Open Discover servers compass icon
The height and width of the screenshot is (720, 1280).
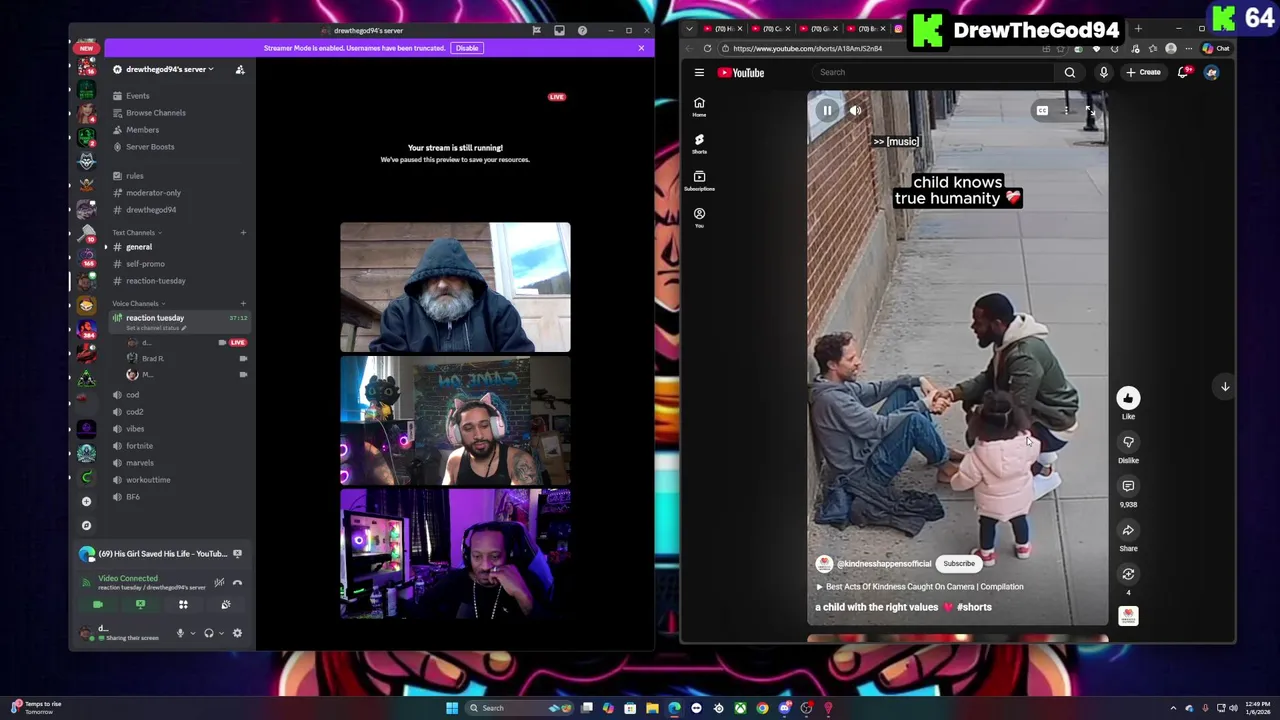[86, 525]
